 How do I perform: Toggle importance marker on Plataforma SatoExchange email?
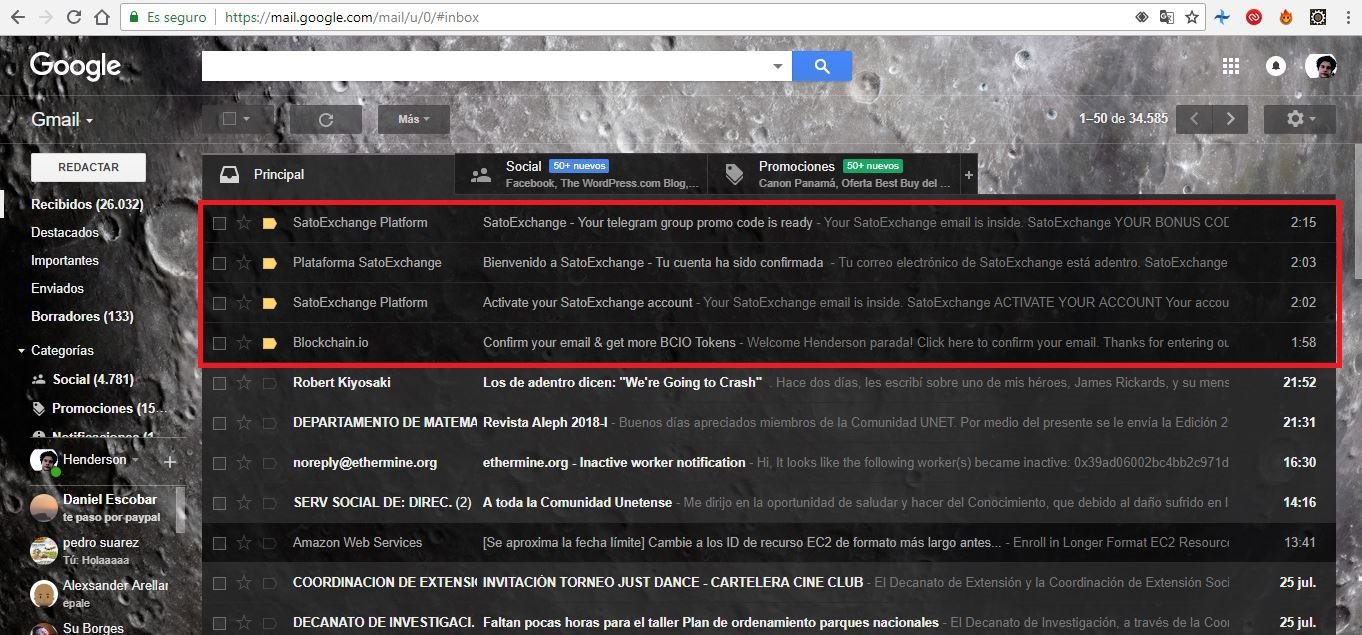point(269,263)
